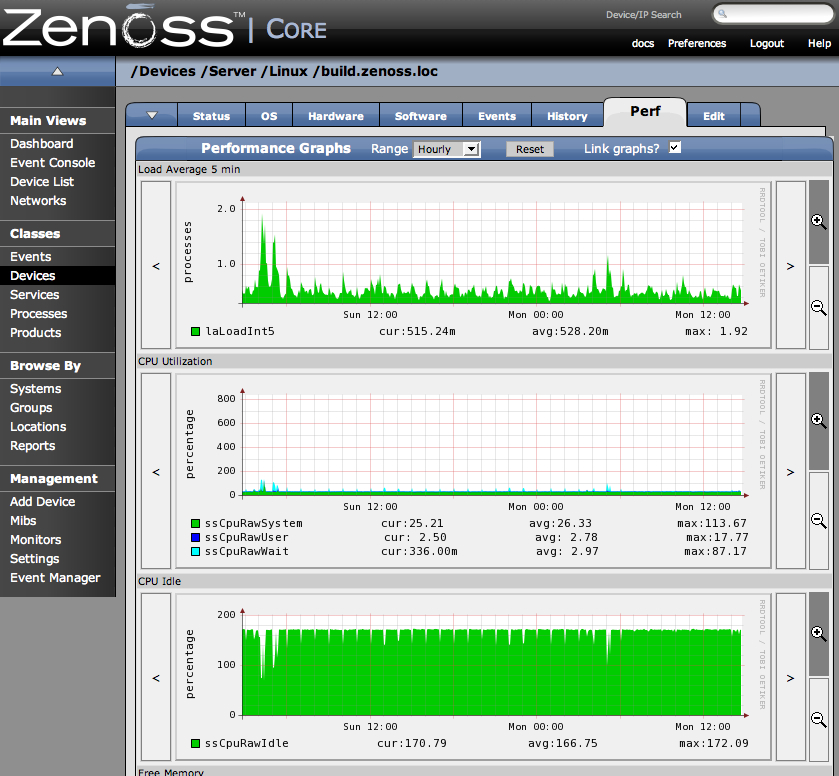The width and height of the screenshot is (839, 776).
Task: Open the Events tab
Action: tap(497, 116)
